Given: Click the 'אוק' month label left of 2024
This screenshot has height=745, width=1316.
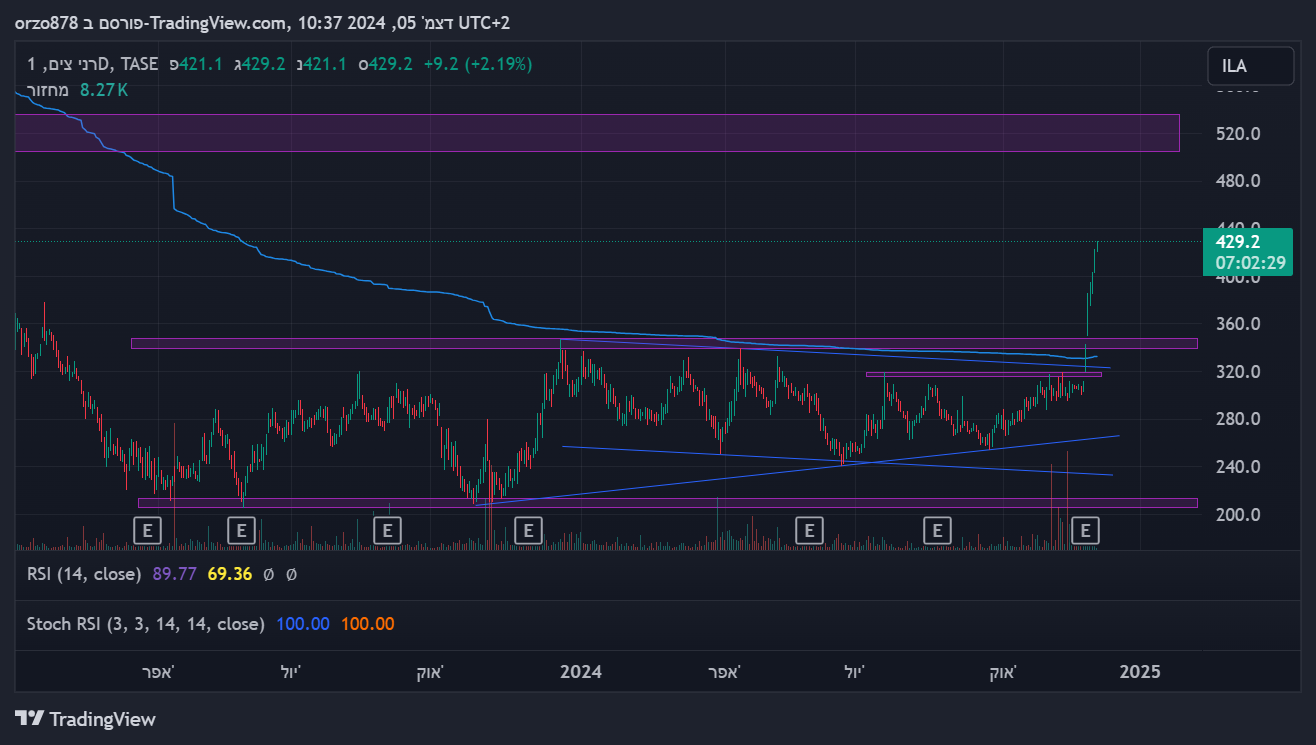Looking at the screenshot, I should click(430, 671).
